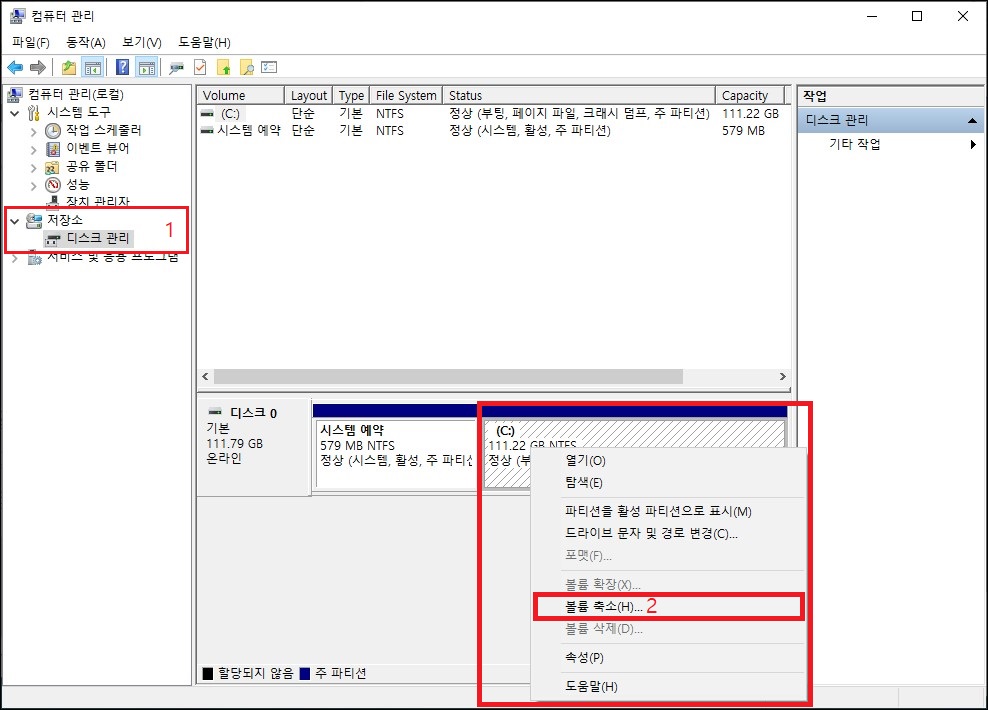Viewport: 988px width, 710px height.
Task: Click the Task Scheduler clock icon
Action: 53,130
